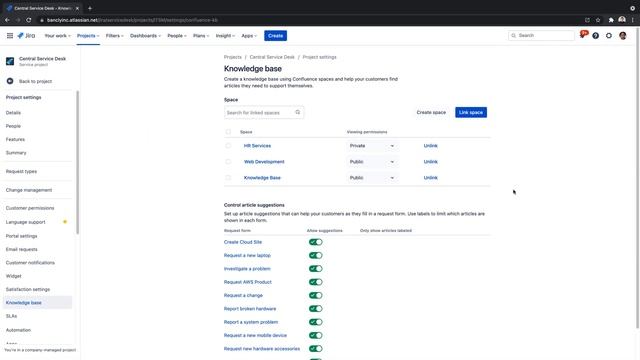This screenshot has height=360, width=640.
Task: Click the Back to project arrow icon
Action: pos(10,81)
